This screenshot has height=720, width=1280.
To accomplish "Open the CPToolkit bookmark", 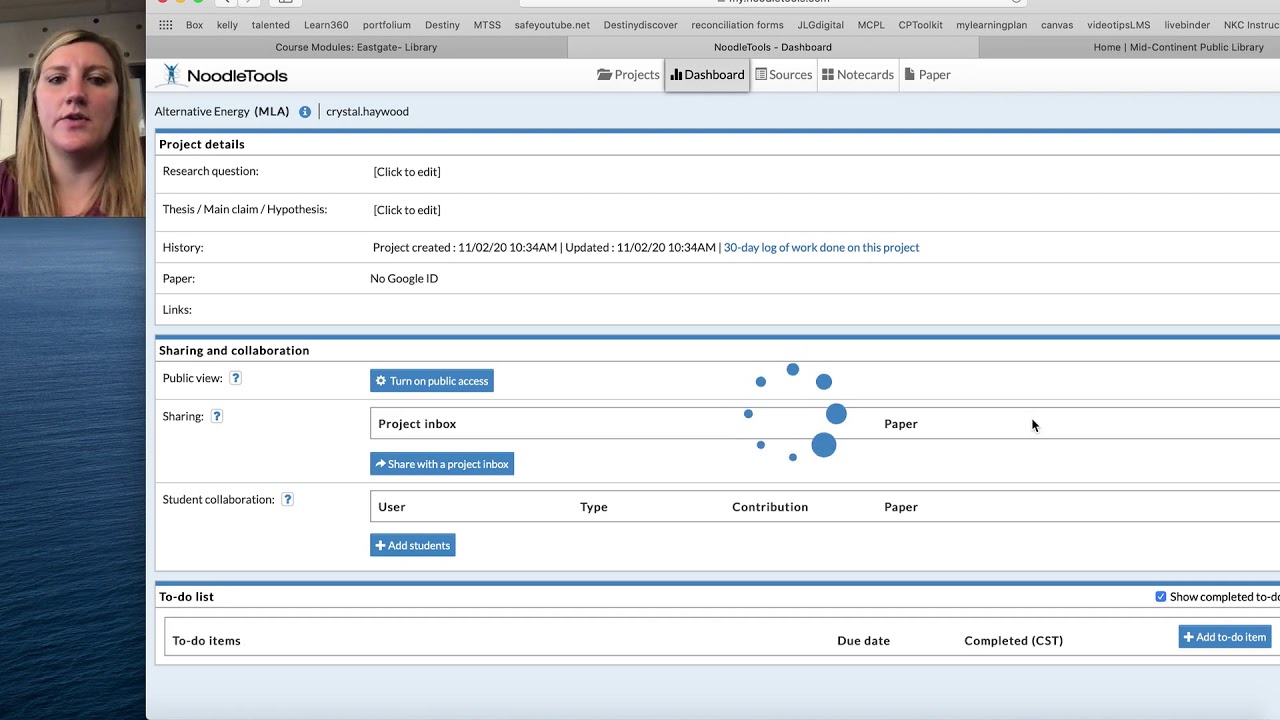I will pyautogui.click(x=921, y=25).
